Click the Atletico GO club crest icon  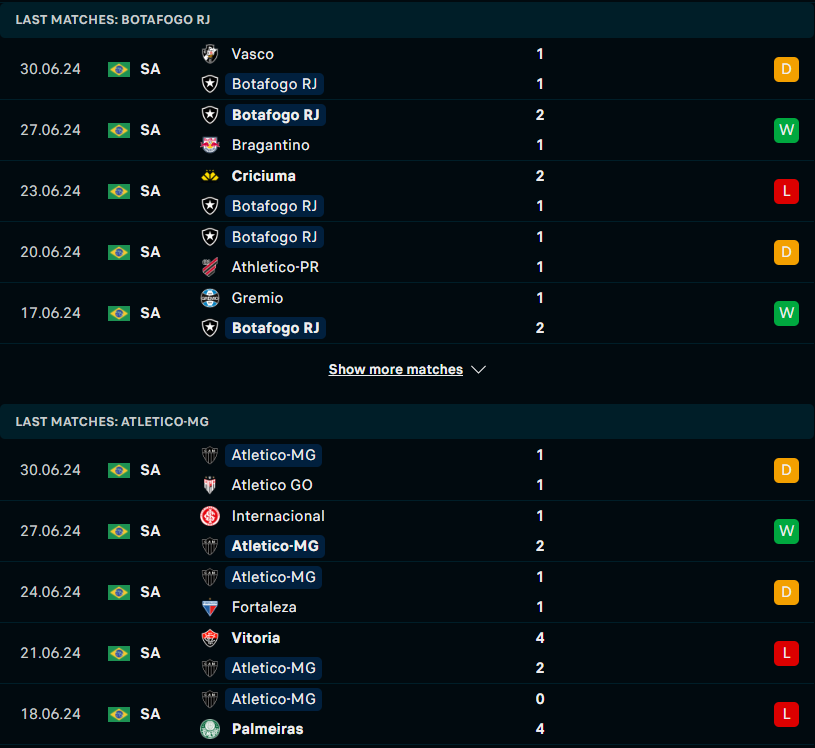(x=210, y=485)
